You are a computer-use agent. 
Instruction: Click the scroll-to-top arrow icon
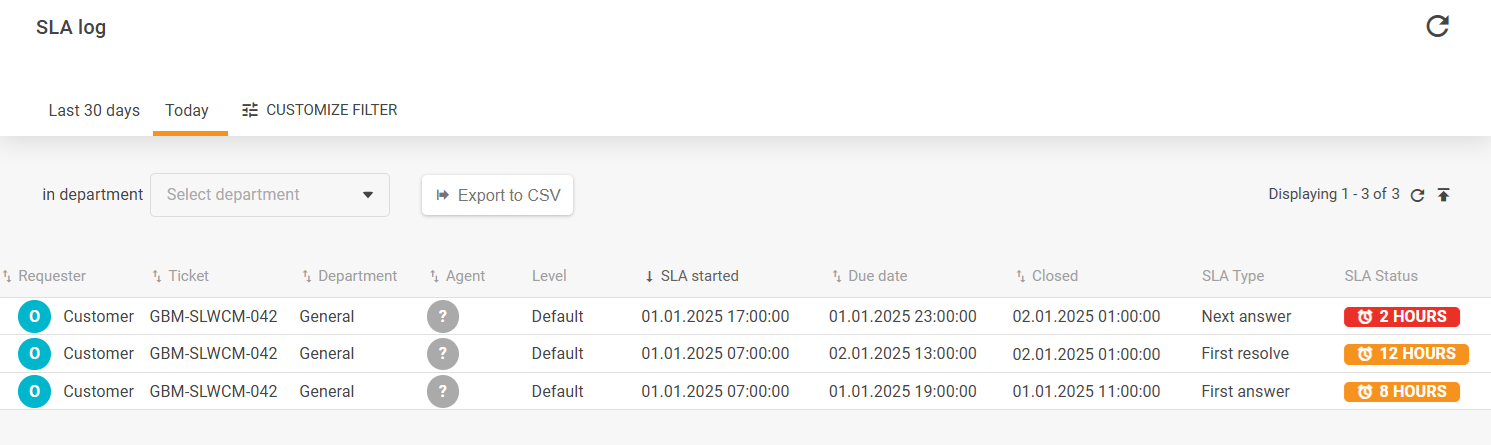pyautogui.click(x=1443, y=195)
